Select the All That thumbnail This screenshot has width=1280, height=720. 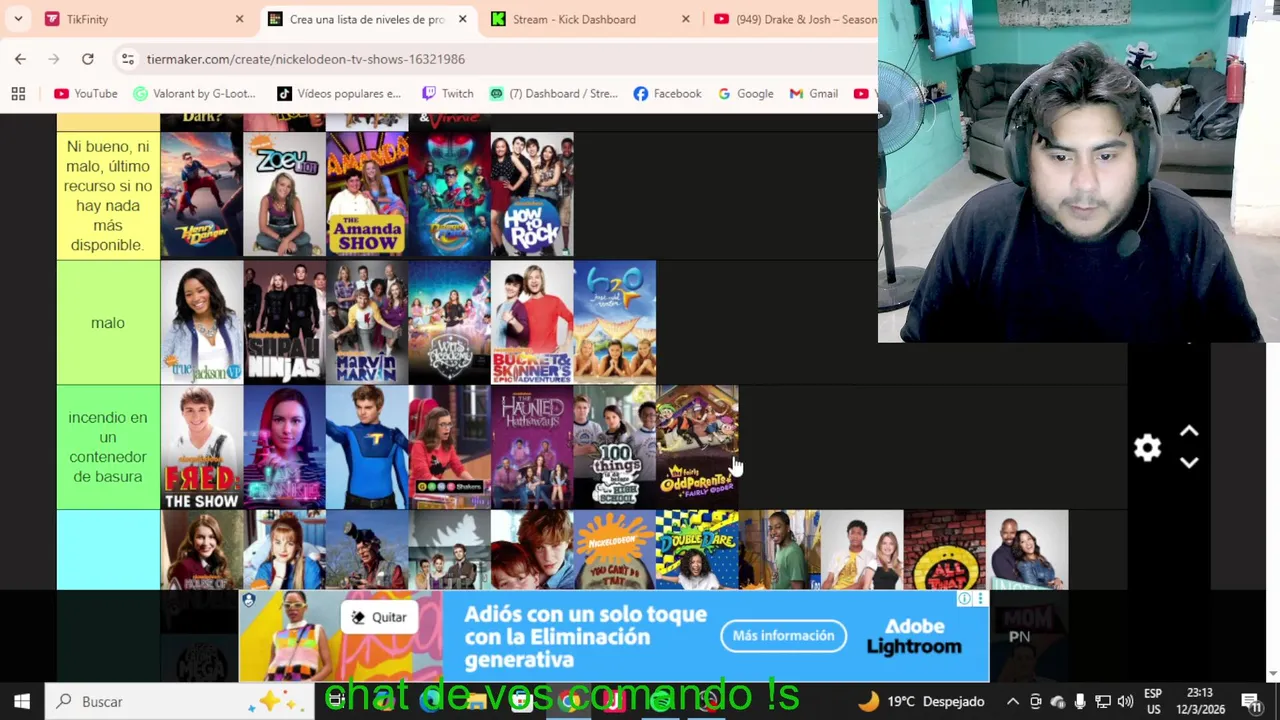click(x=944, y=550)
